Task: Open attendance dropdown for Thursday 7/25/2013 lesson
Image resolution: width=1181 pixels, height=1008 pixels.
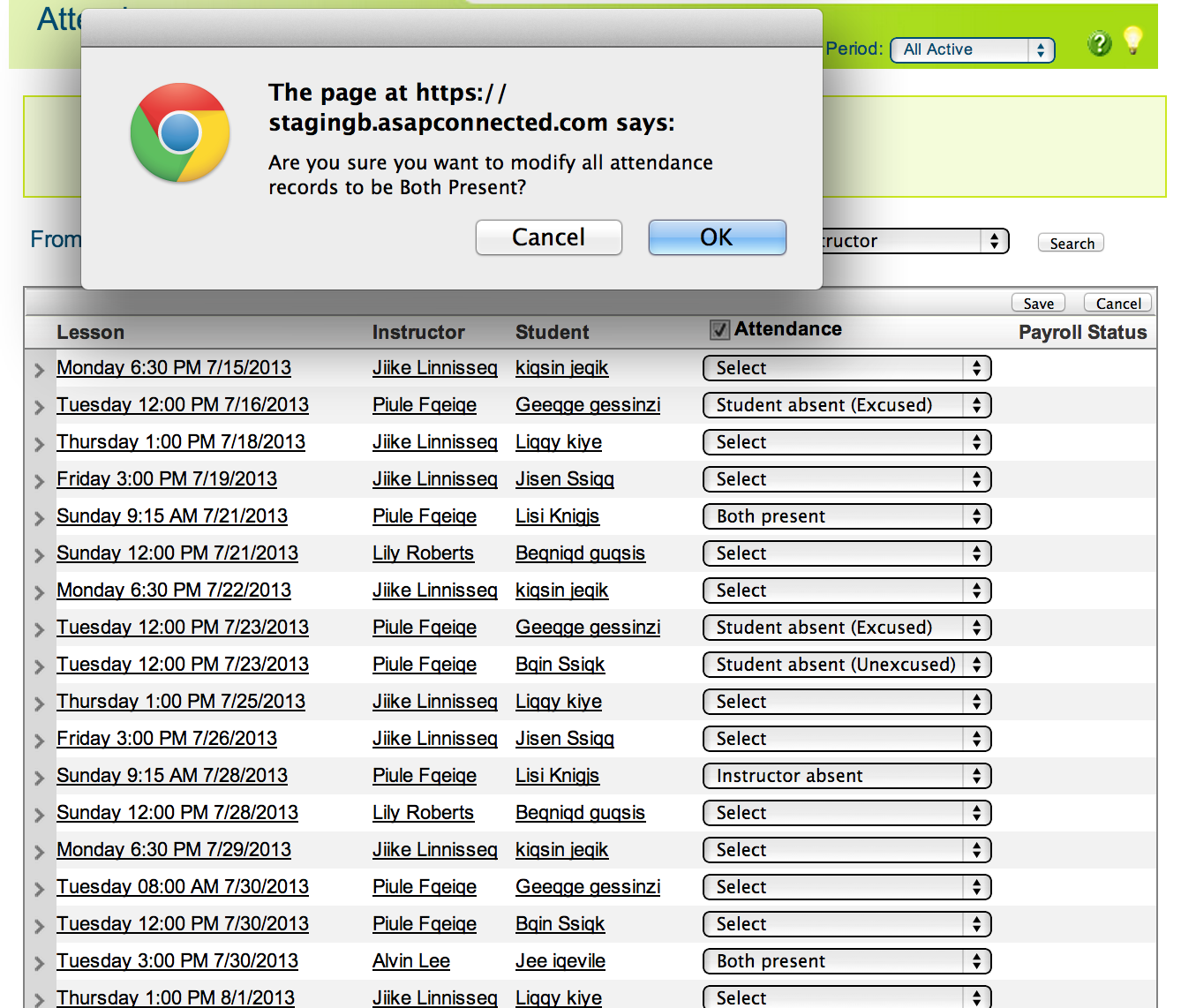Action: 847,702
